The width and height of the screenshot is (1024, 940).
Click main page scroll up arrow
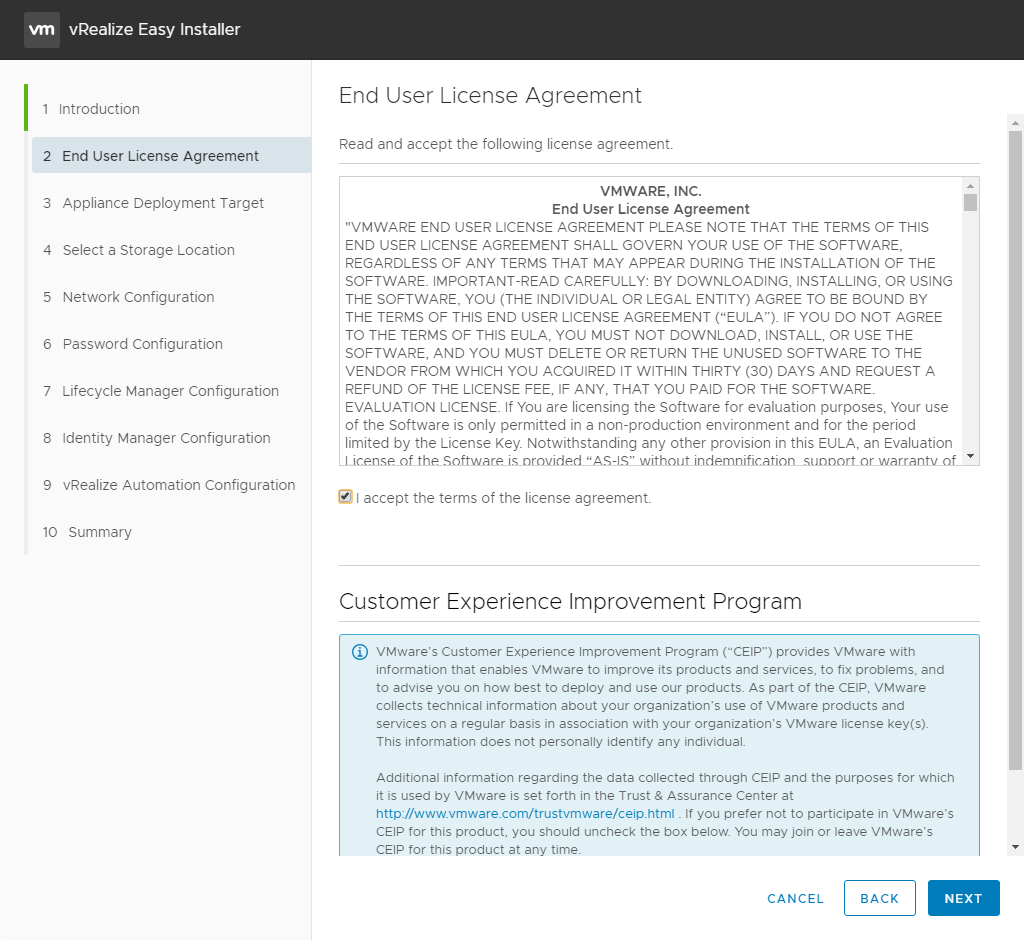coord(1015,122)
